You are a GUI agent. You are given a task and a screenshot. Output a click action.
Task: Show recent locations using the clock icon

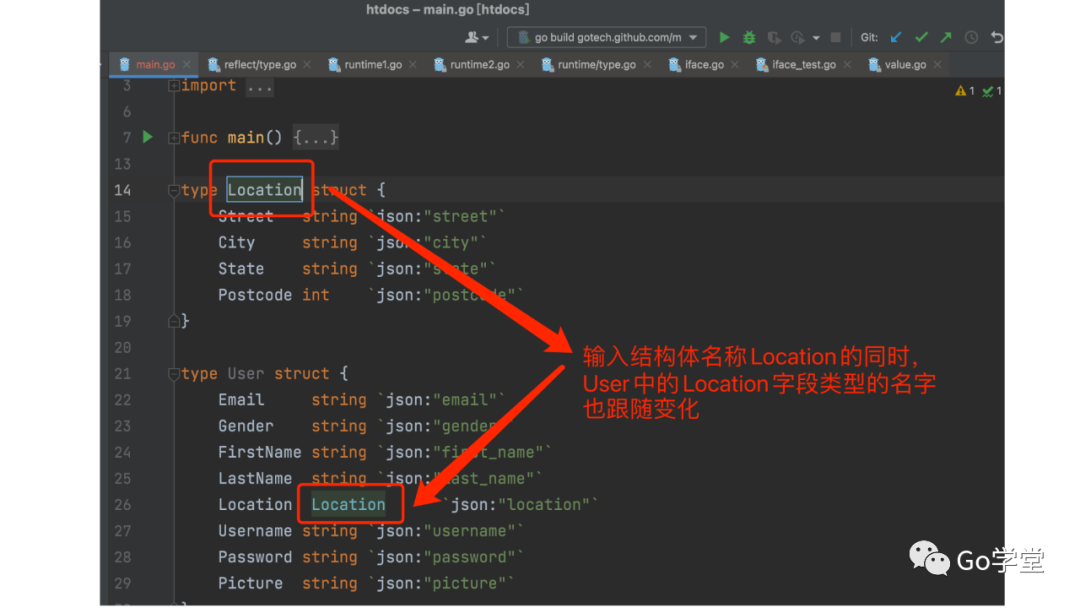[x=970, y=37]
